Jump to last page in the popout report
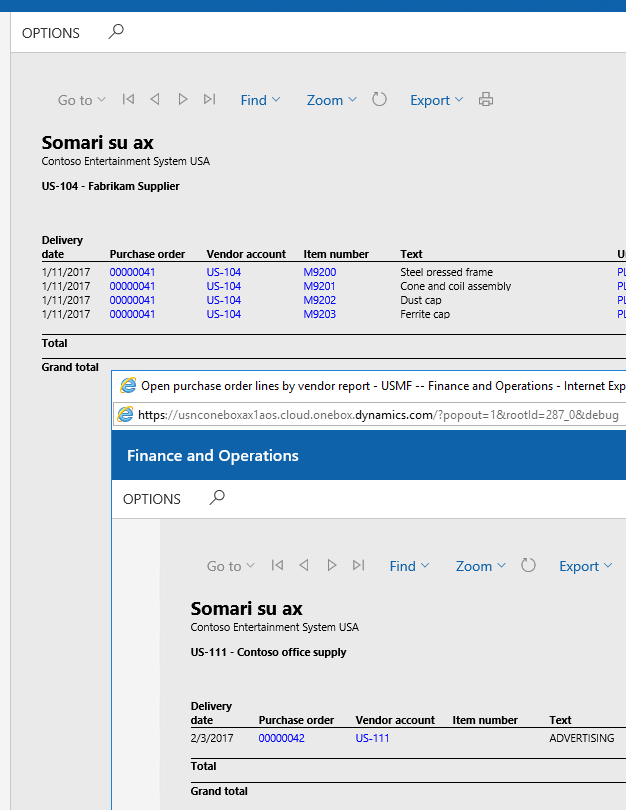 point(358,565)
